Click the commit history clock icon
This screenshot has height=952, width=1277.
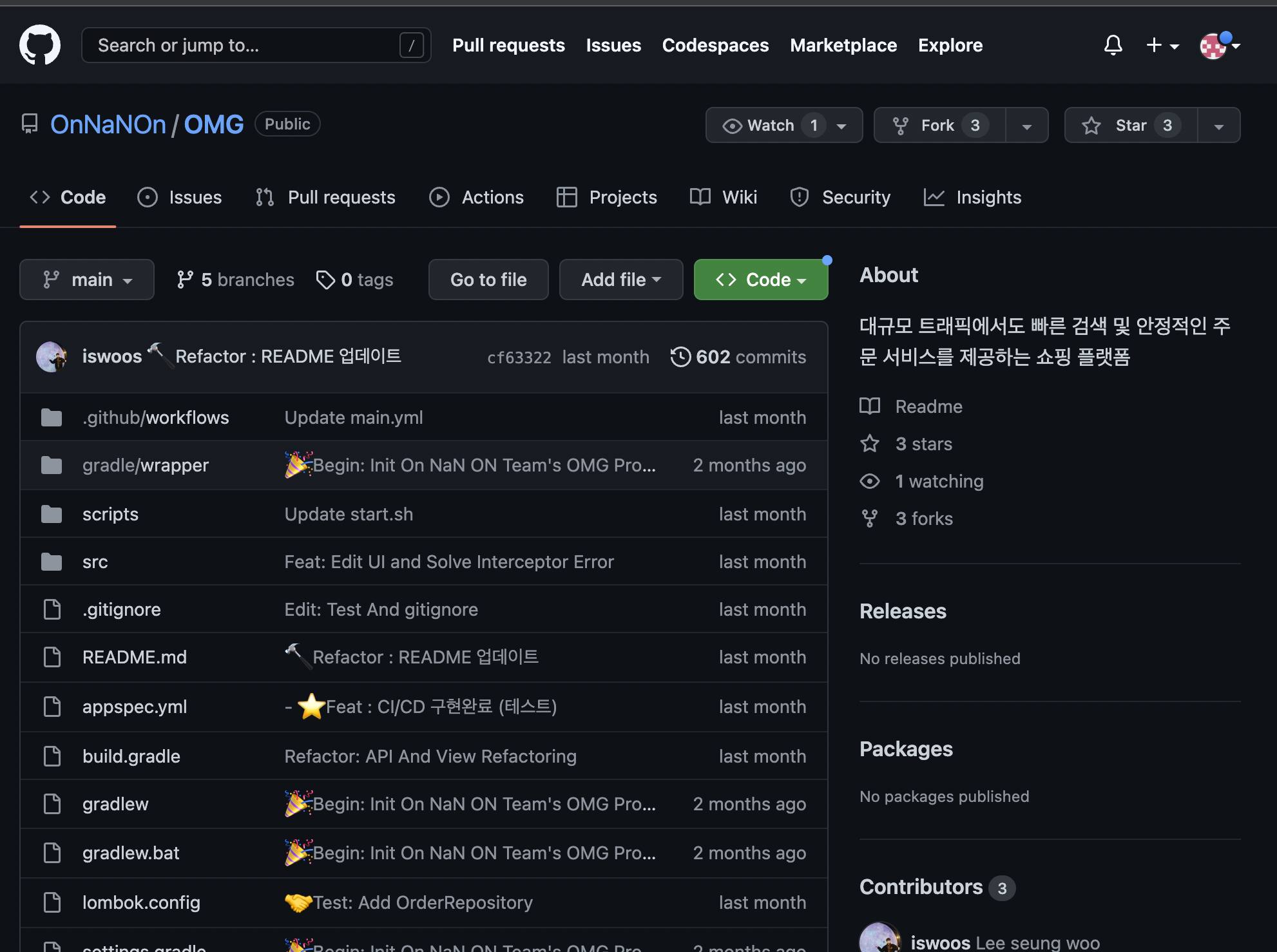coord(680,357)
